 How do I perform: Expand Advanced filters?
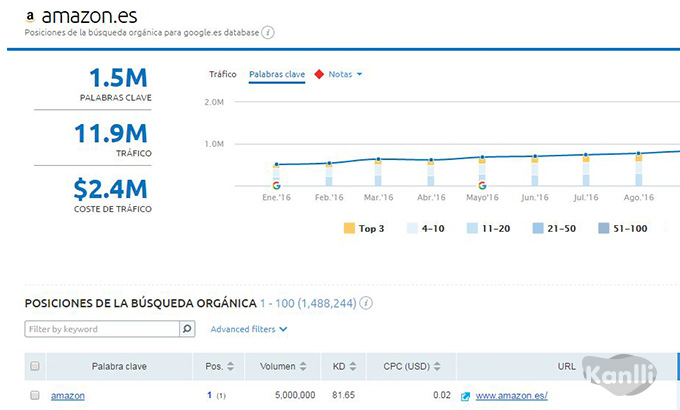(248, 329)
